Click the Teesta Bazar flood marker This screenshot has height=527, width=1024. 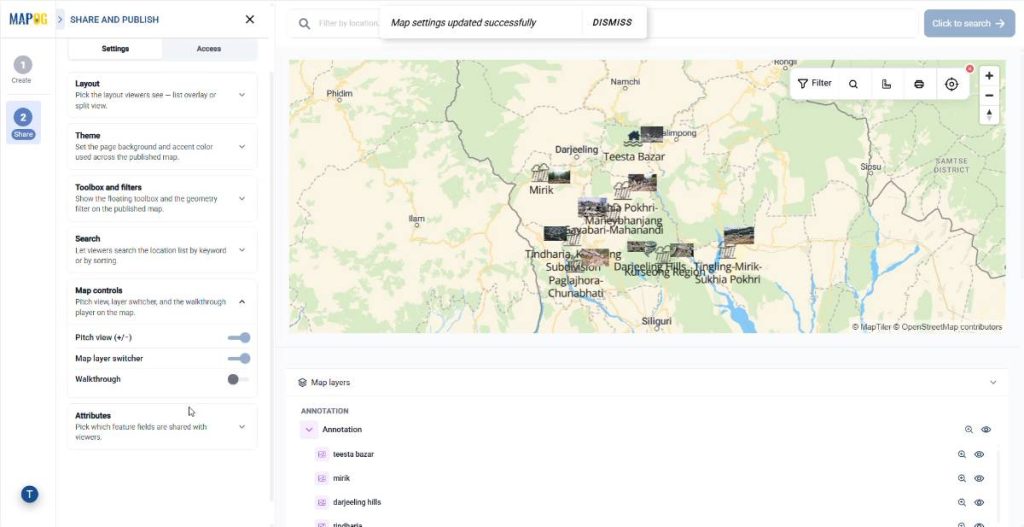click(x=633, y=138)
